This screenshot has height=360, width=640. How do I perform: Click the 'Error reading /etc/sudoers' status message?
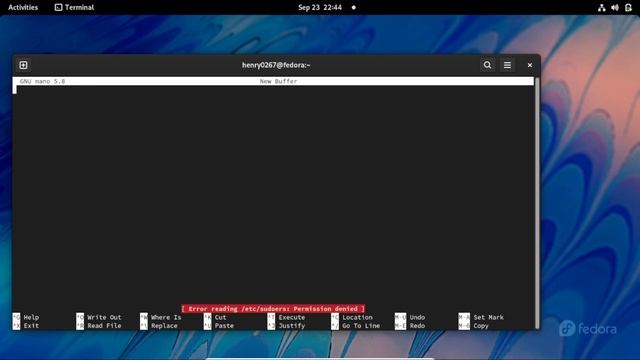point(273,309)
